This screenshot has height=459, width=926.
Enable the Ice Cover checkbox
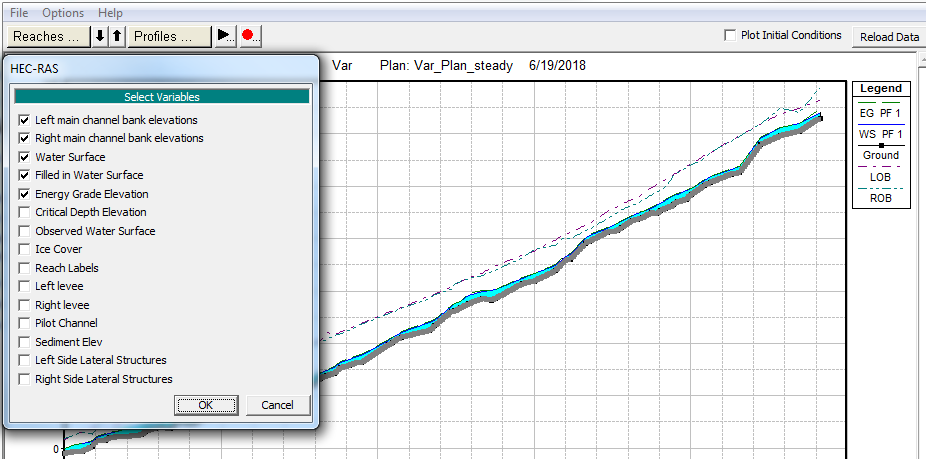point(24,249)
